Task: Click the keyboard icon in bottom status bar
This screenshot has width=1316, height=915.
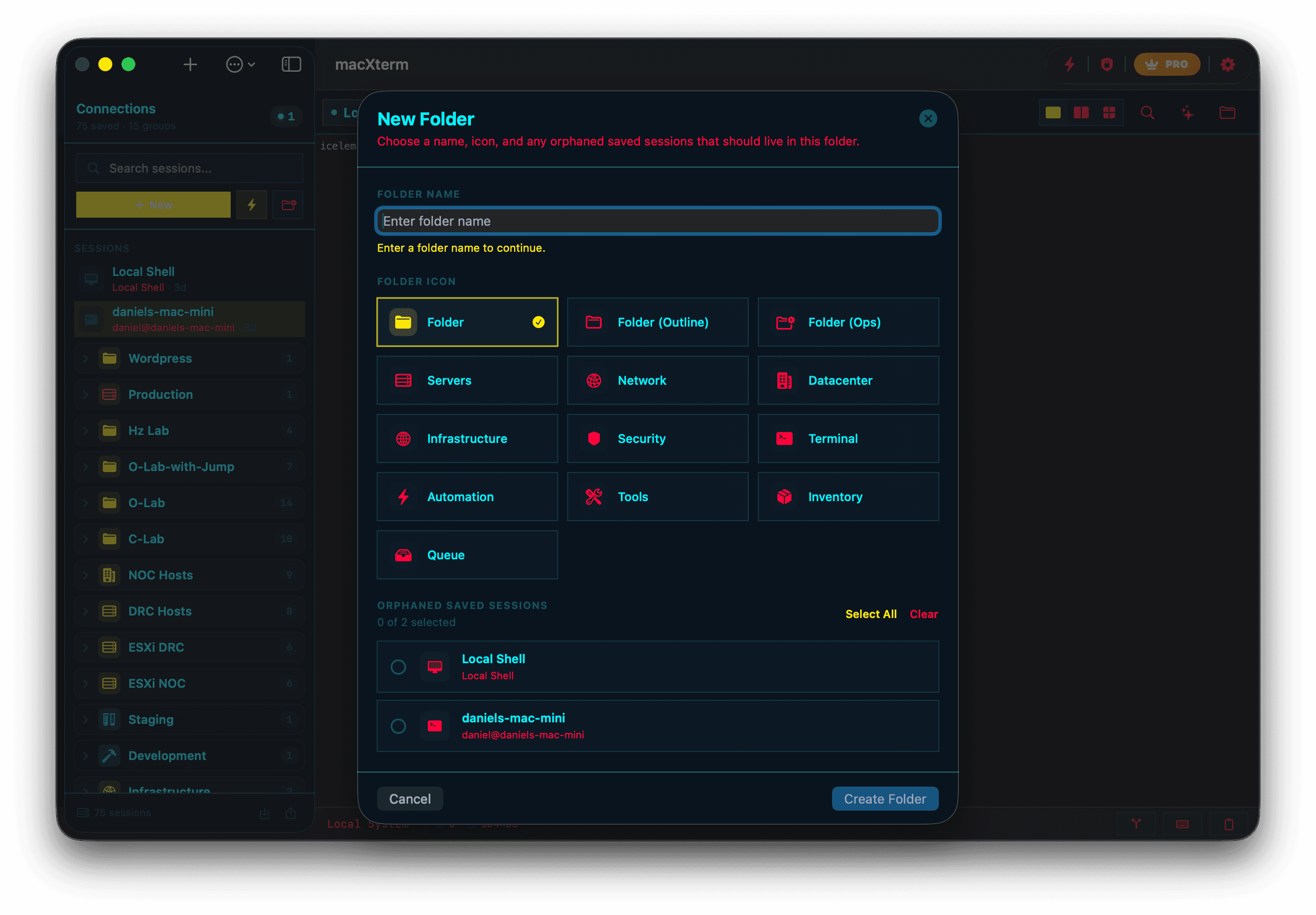Action: (1183, 824)
